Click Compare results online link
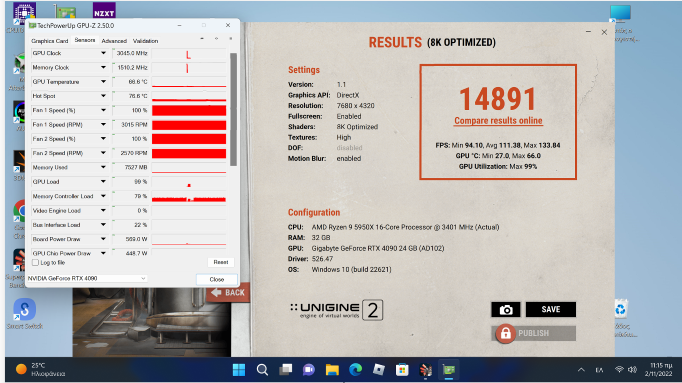682x383 pixels. point(498,121)
